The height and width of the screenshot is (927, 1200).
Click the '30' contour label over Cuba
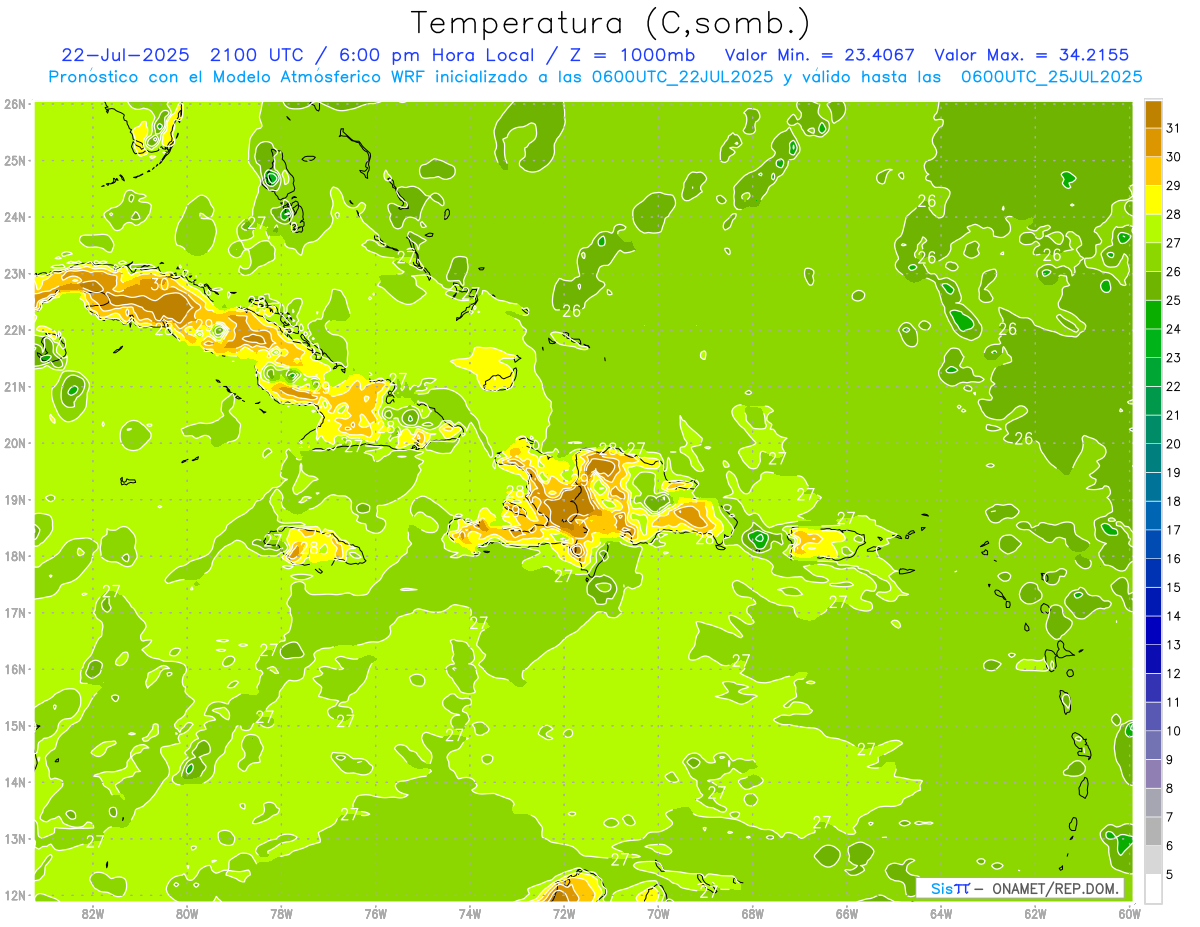(160, 283)
